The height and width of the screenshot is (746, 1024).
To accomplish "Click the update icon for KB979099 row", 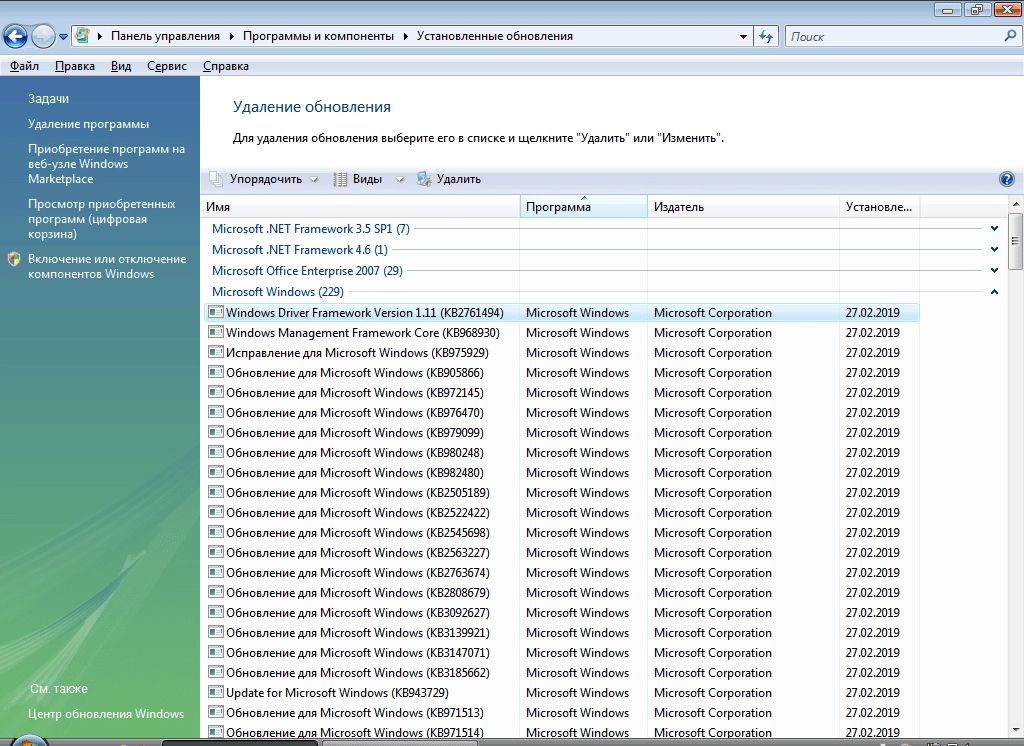I will [x=216, y=432].
